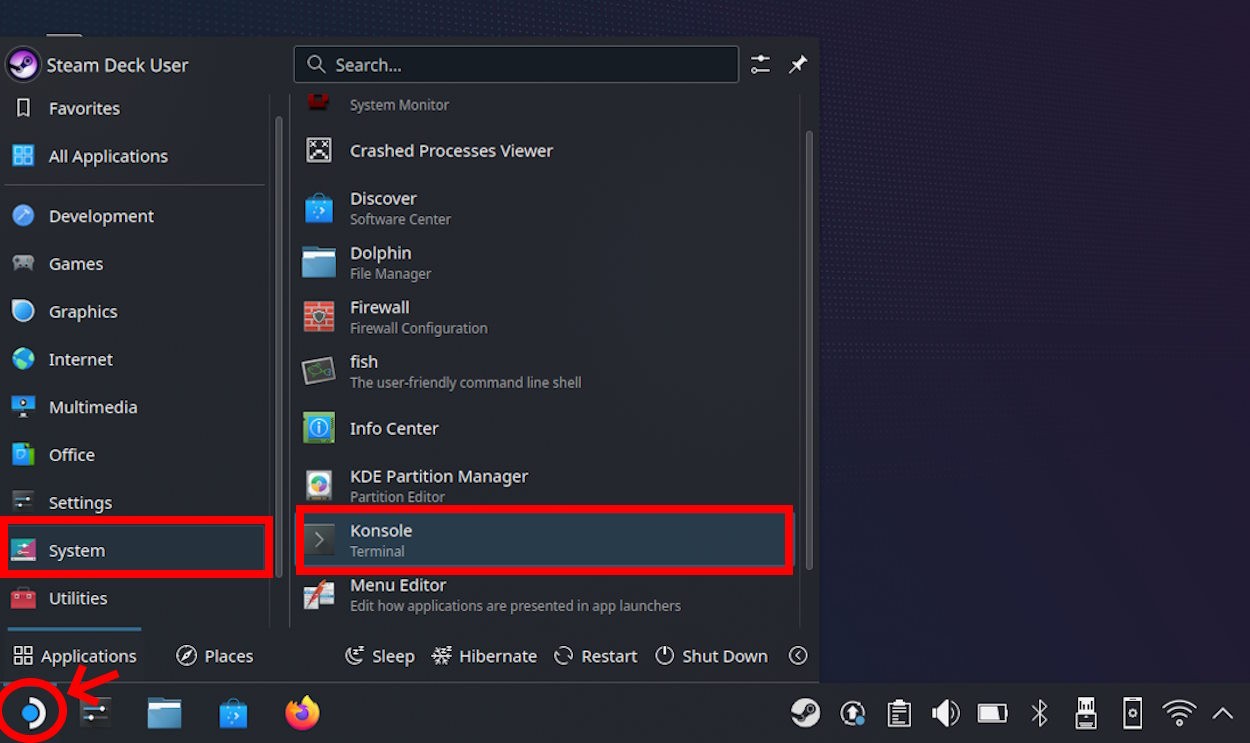Screen dimensions: 1250x743
Task: Launch Dolphin file manager from taskbar
Action: click(x=164, y=713)
